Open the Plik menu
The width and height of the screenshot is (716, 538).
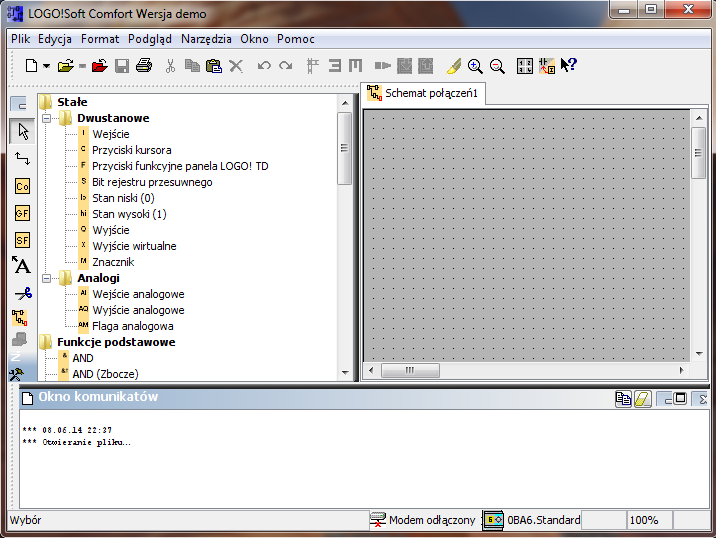(21, 39)
